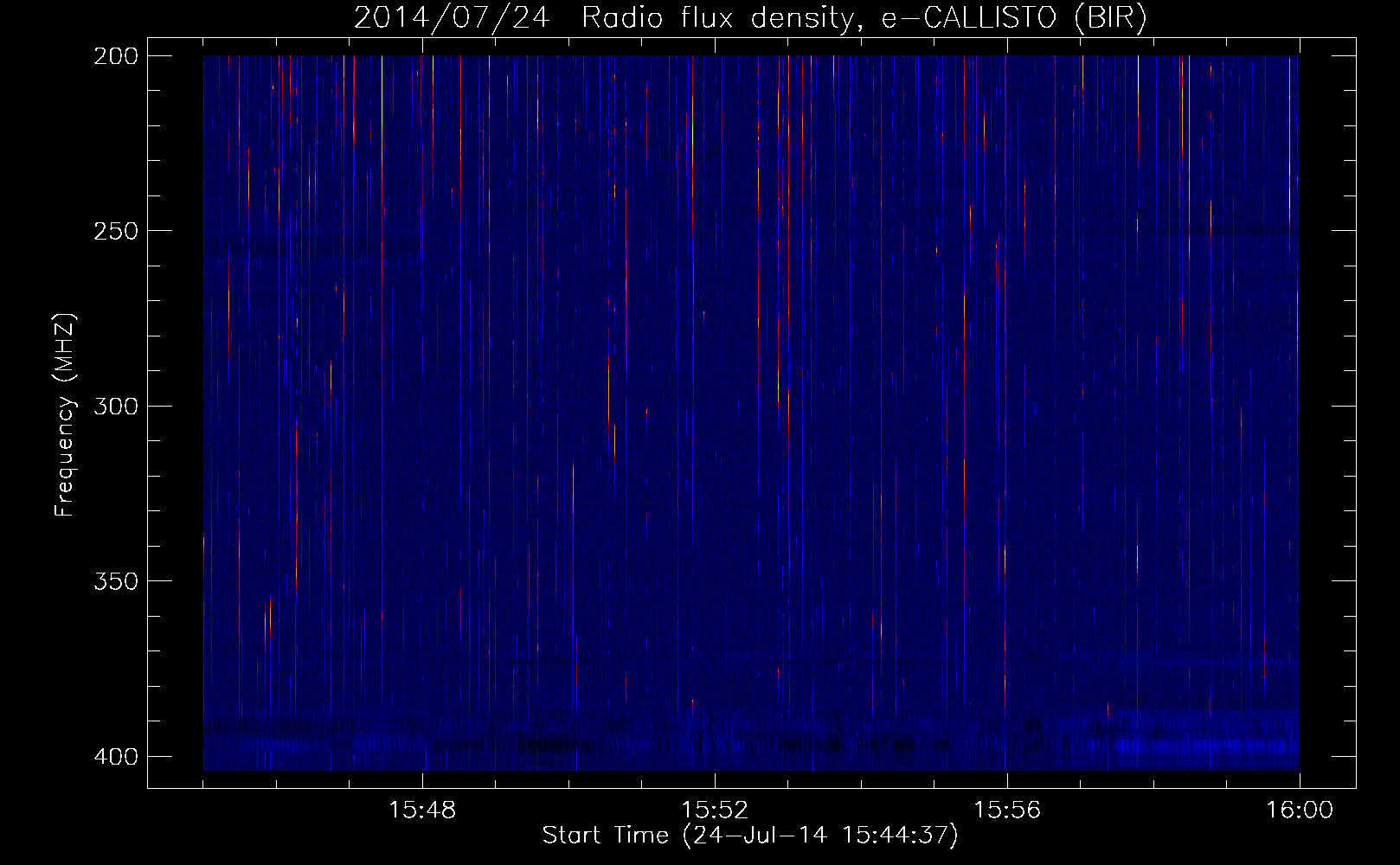Click the Frequency (MHZ) axis label
The height and width of the screenshot is (865, 1400).
pyautogui.click(x=65, y=414)
